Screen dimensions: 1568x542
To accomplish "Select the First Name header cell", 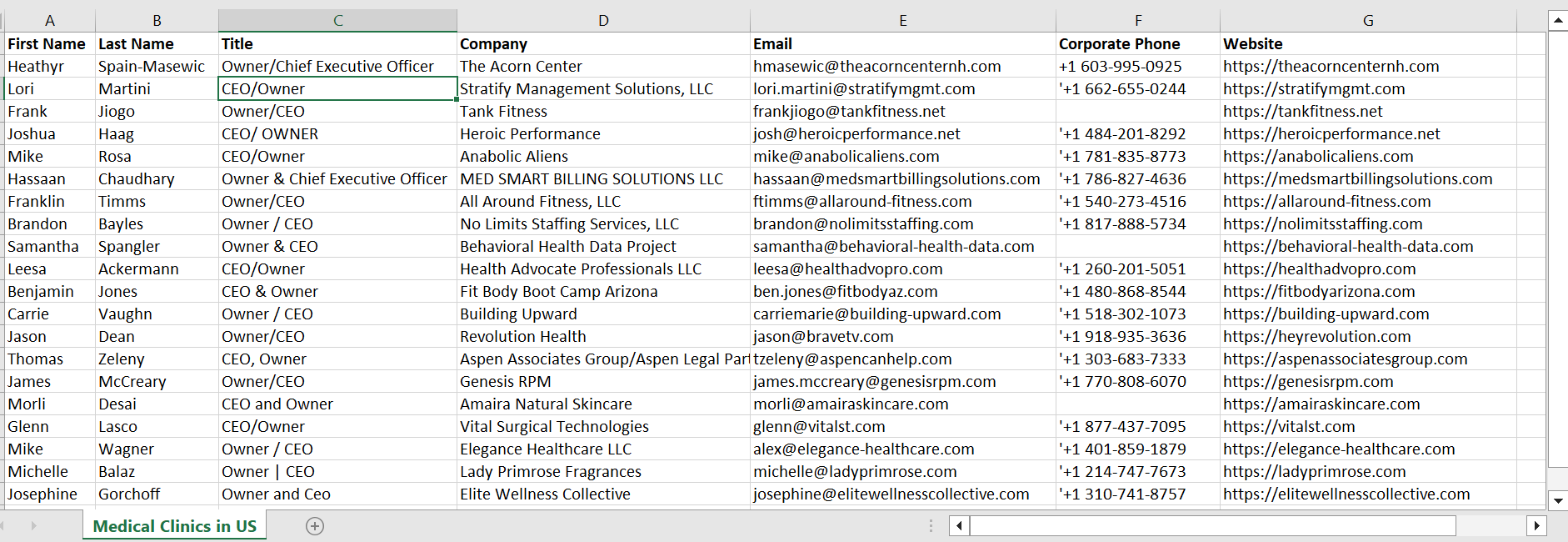I will 50,44.
